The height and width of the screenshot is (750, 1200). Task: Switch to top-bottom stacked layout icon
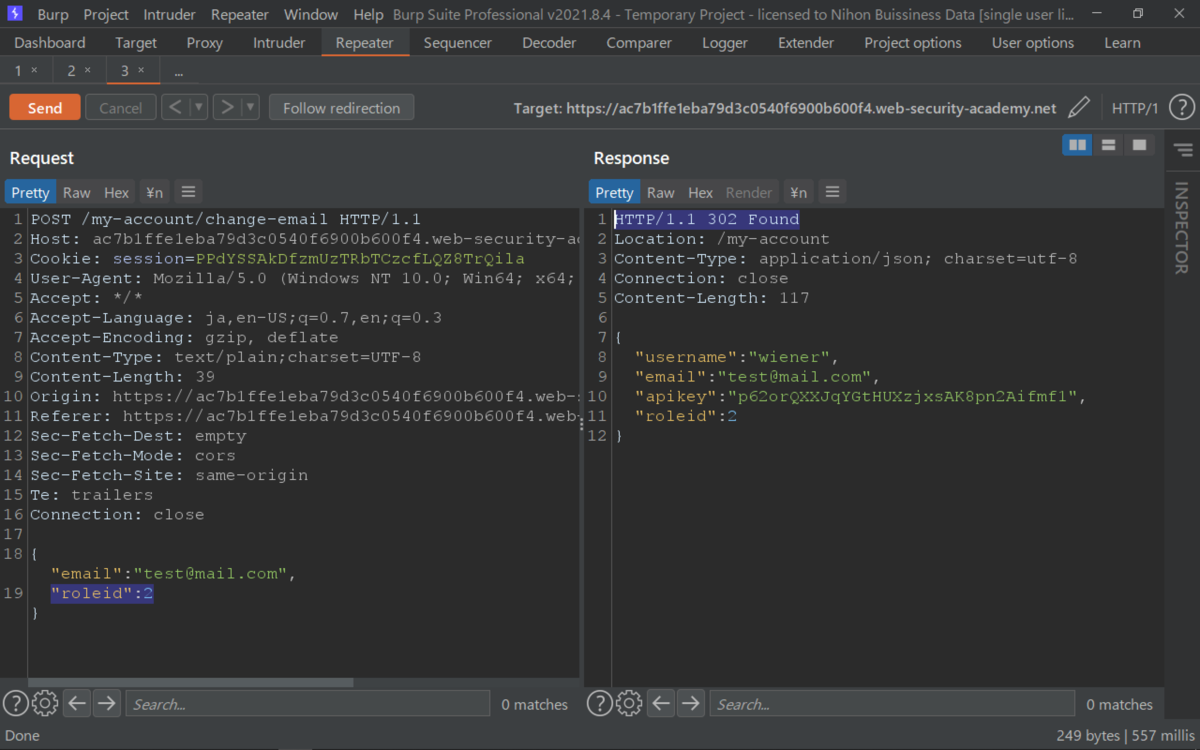(1108, 145)
